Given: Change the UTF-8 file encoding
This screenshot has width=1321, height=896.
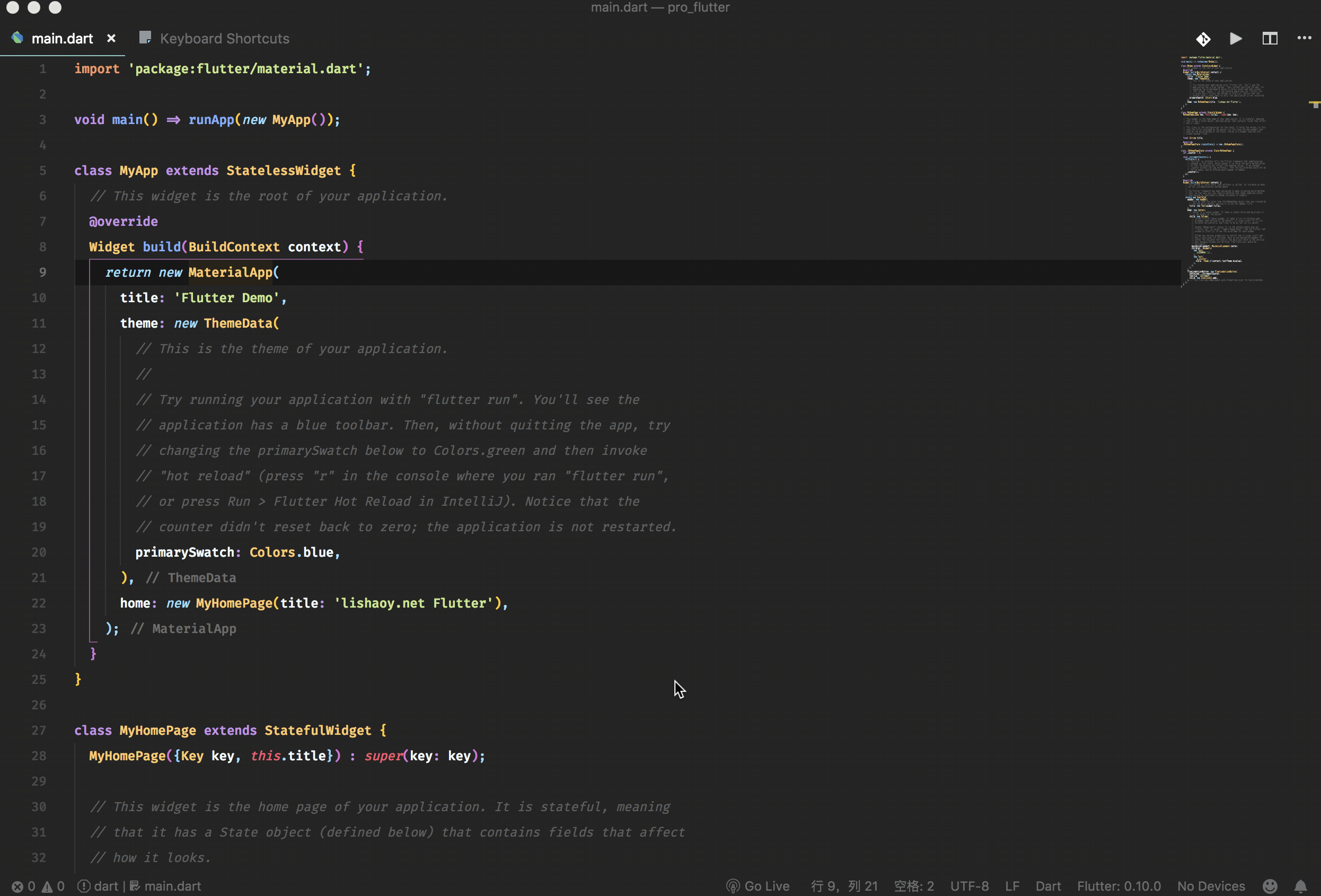Looking at the screenshot, I should point(969,886).
